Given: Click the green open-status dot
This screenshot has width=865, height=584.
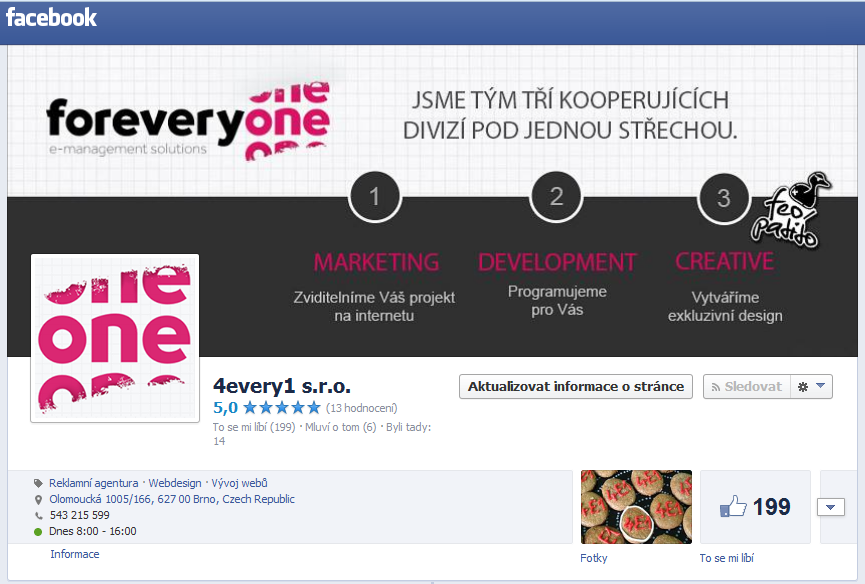Looking at the screenshot, I should pyautogui.click(x=38, y=532).
